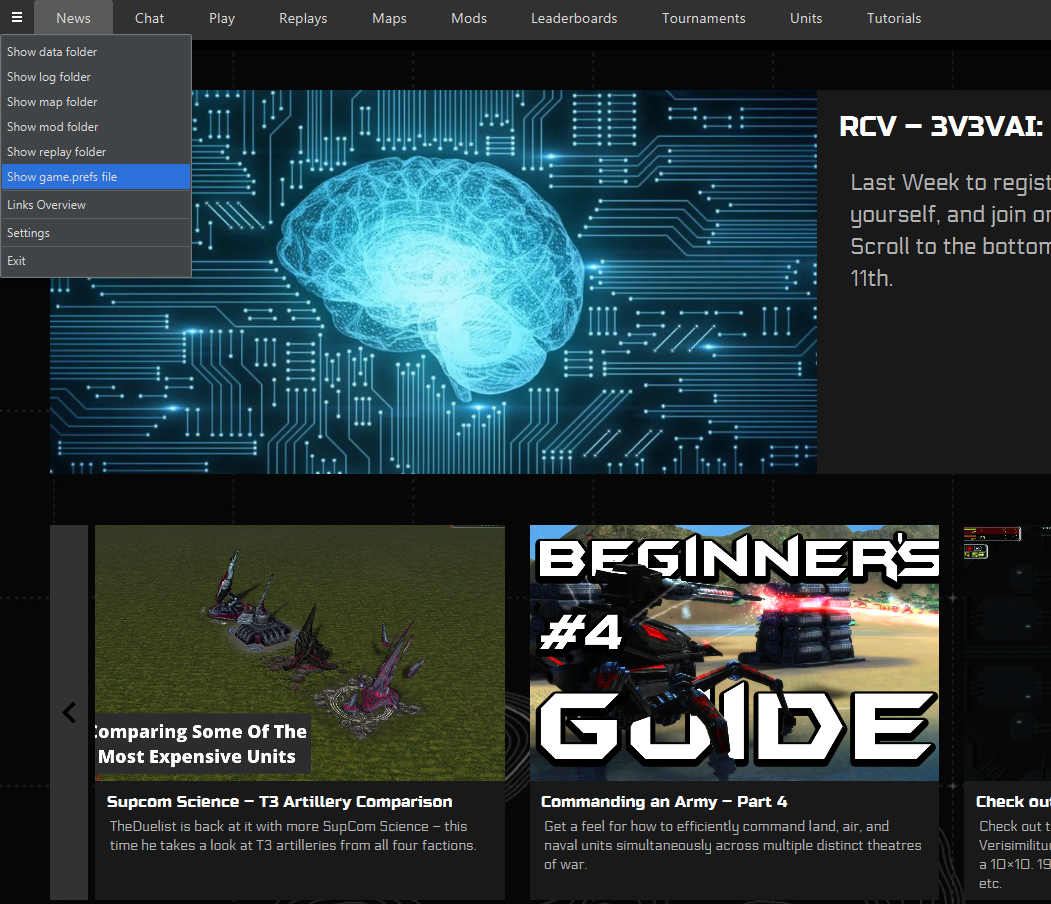The image size is (1051, 904).
Task: View the Leaderboards tab
Action: pyautogui.click(x=574, y=18)
